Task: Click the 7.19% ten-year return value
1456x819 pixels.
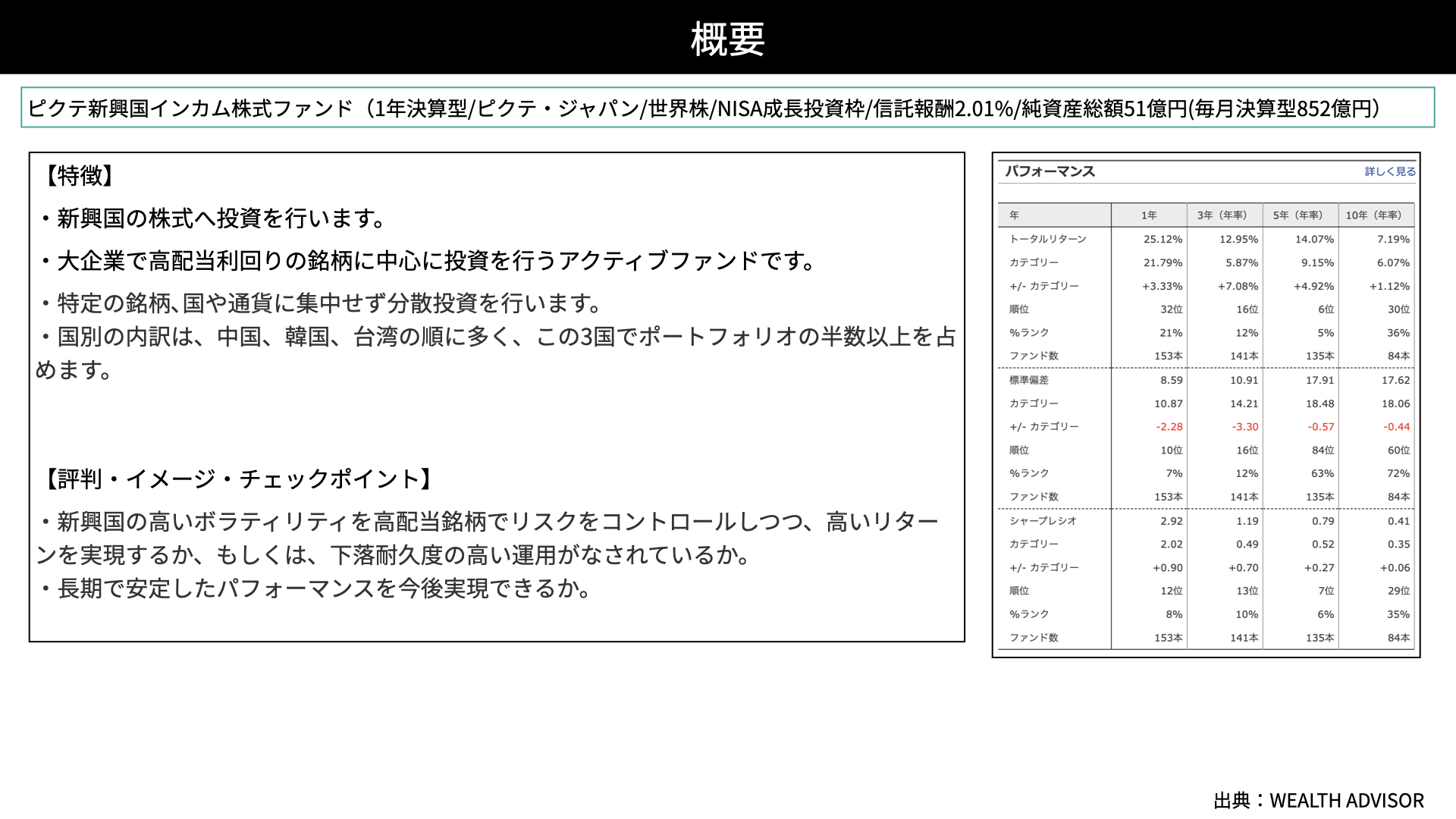Action: 1394,239
